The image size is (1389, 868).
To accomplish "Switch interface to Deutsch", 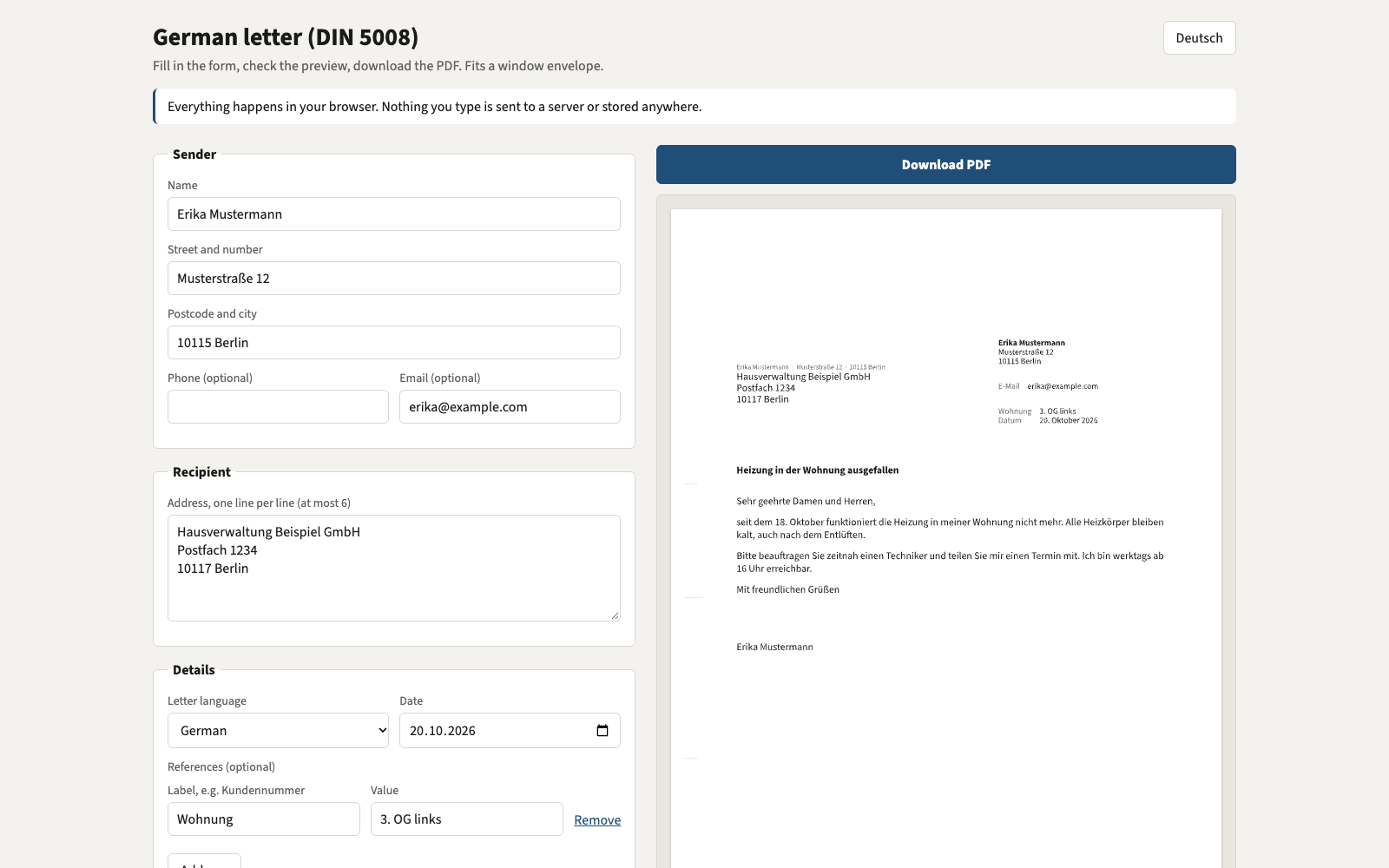I will (1199, 38).
